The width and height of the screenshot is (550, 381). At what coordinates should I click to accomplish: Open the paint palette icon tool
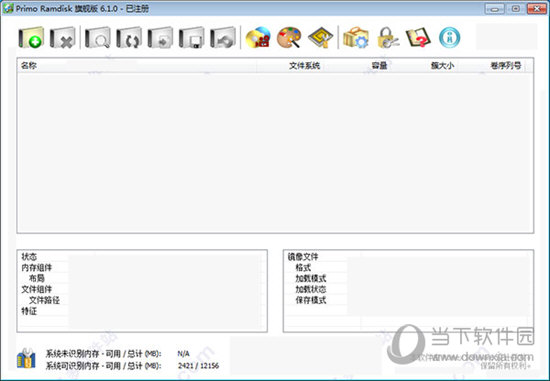pos(289,38)
